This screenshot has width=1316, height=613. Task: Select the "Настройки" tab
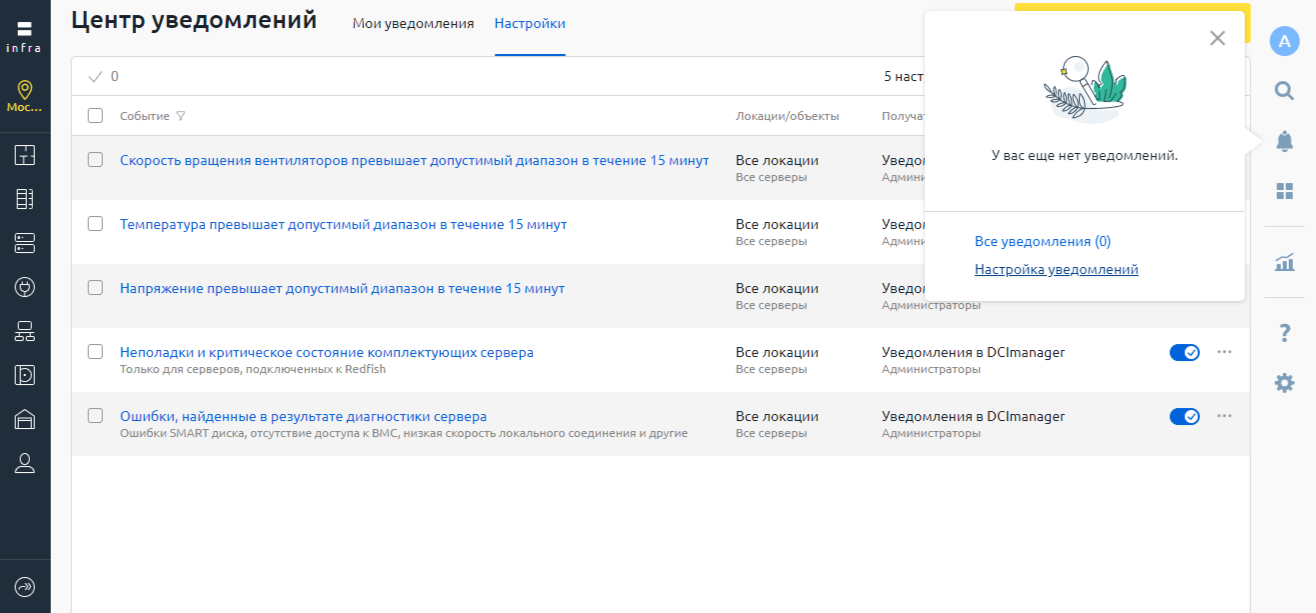530,24
